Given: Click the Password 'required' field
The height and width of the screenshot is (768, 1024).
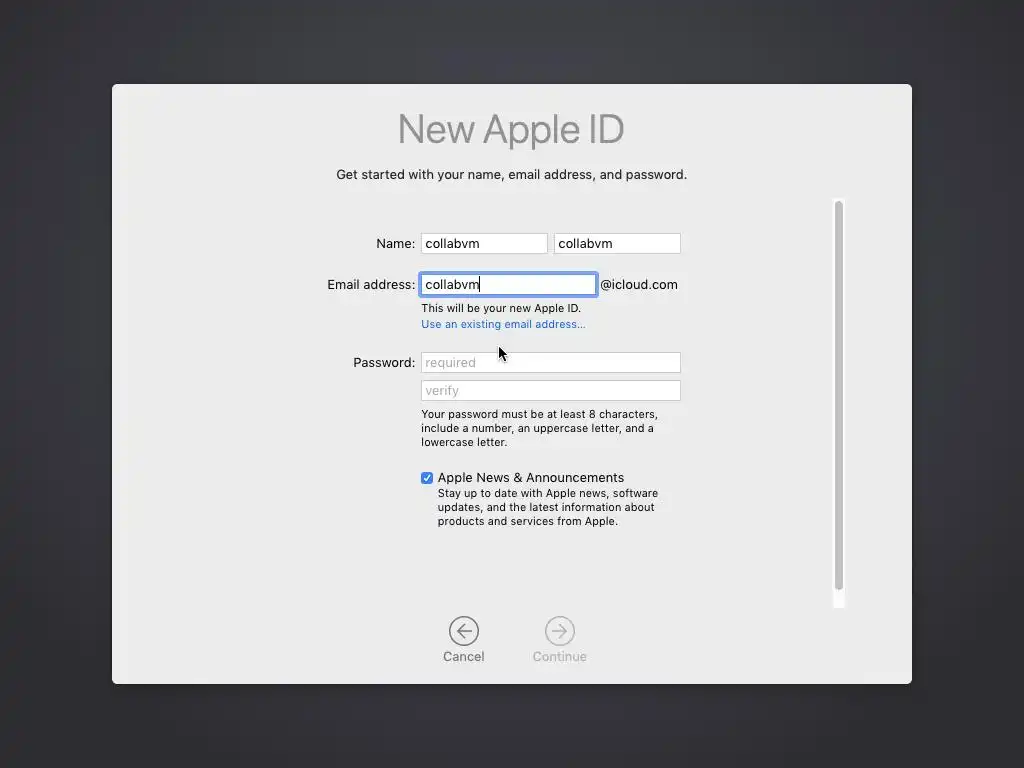Looking at the screenshot, I should [551, 362].
